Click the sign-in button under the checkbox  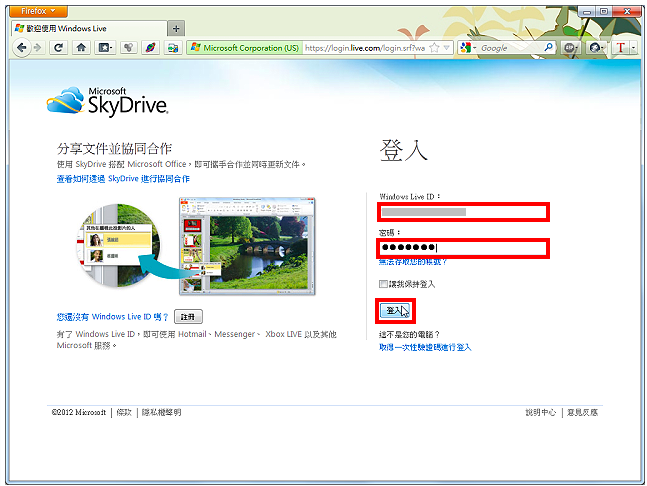(395, 311)
